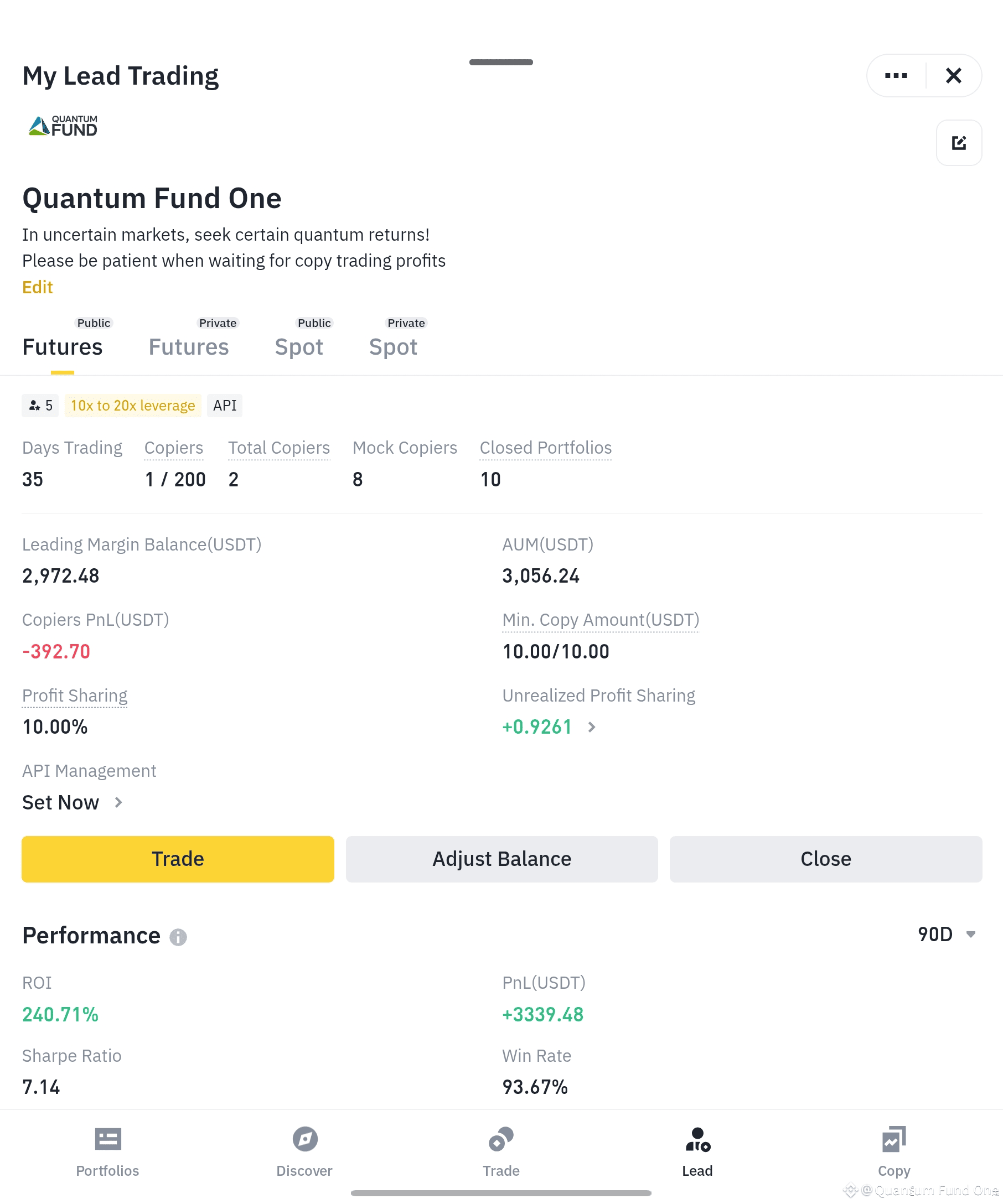The height and width of the screenshot is (1204, 1003).
Task: Open Copy in the bottom navigation
Action: pos(894,1153)
